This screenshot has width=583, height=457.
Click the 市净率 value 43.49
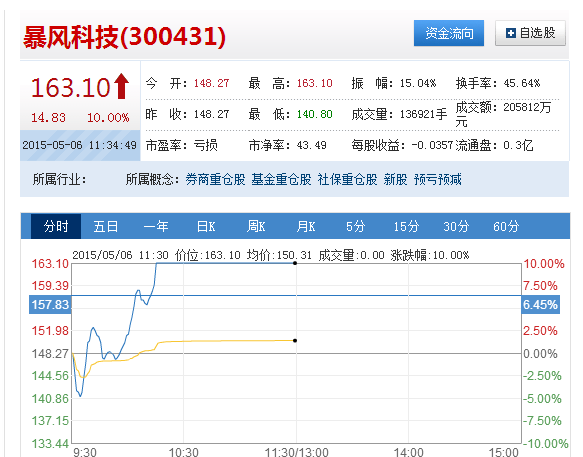pyautogui.click(x=312, y=145)
